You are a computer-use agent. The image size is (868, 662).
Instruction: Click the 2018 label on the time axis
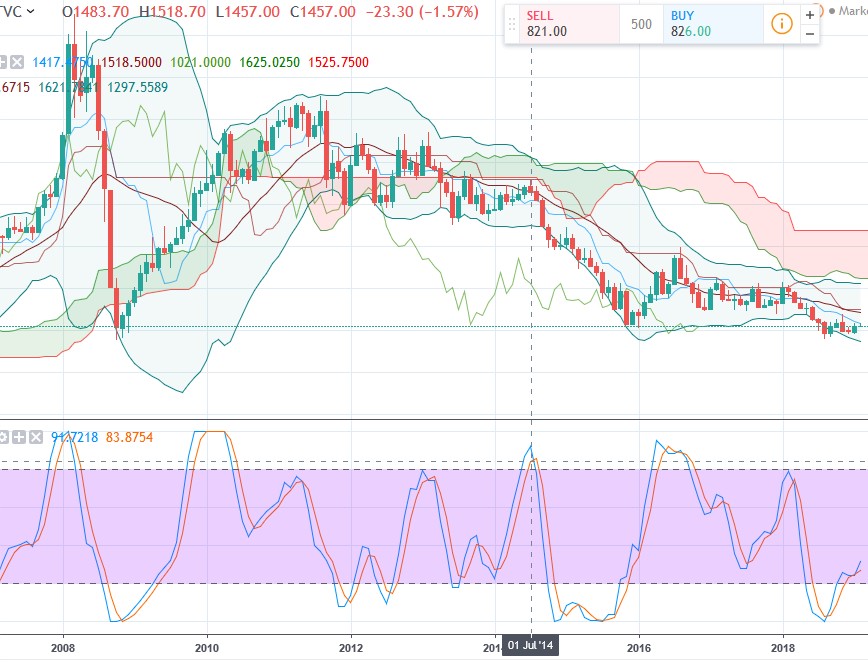pos(783,648)
